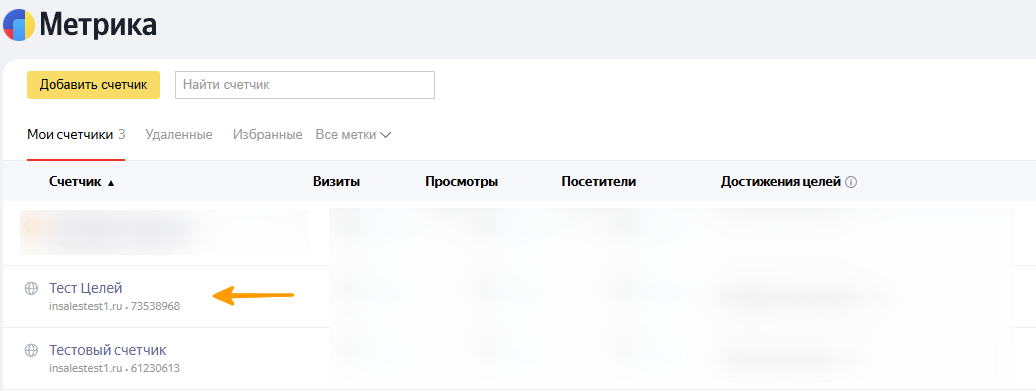Click the Метрика wordmark text
The image size is (1036, 391).
[98, 25]
